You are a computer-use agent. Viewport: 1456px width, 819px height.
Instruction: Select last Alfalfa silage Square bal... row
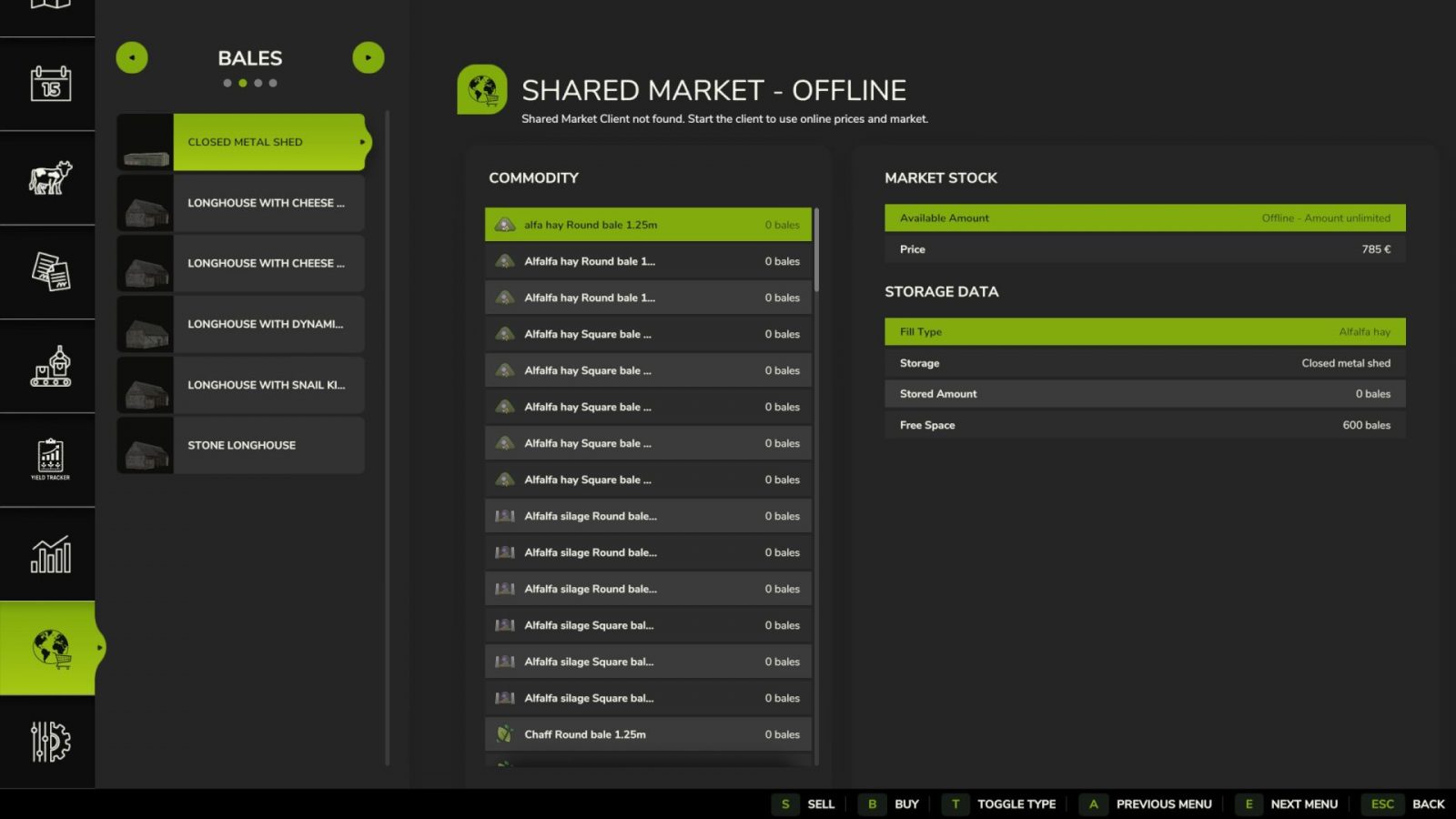pyautogui.click(x=648, y=698)
